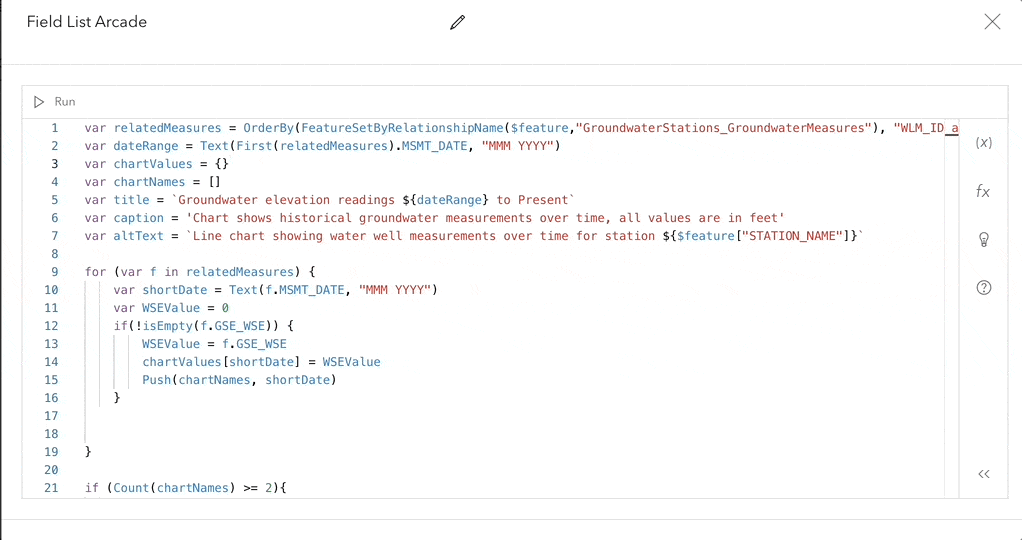Click 'FeatureSetByRelationshipName' on line 1
Image resolution: width=1022 pixels, height=540 pixels.
pos(402,128)
